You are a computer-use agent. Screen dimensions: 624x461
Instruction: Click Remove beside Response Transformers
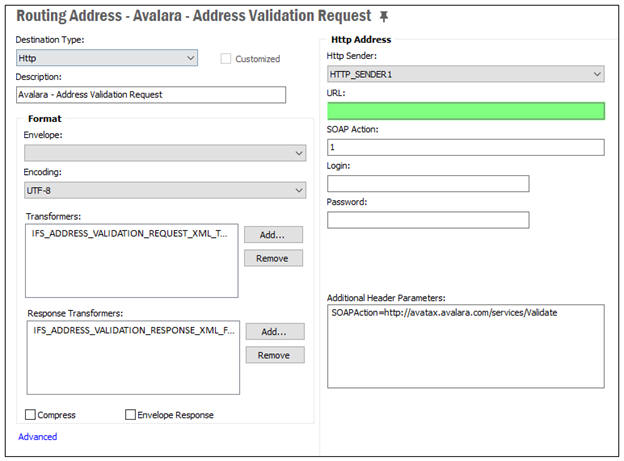(x=275, y=355)
